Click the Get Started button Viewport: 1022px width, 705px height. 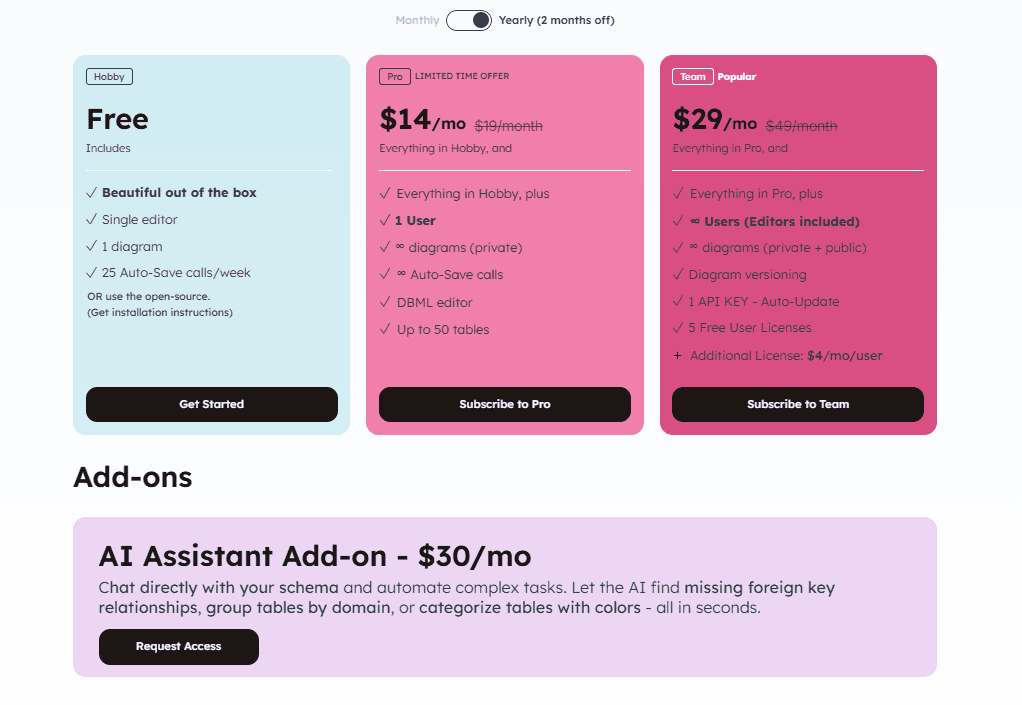[x=211, y=404]
